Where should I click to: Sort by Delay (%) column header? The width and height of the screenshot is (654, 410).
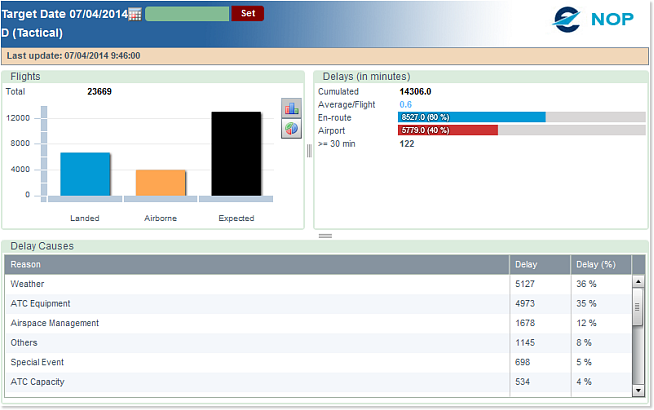(600, 264)
